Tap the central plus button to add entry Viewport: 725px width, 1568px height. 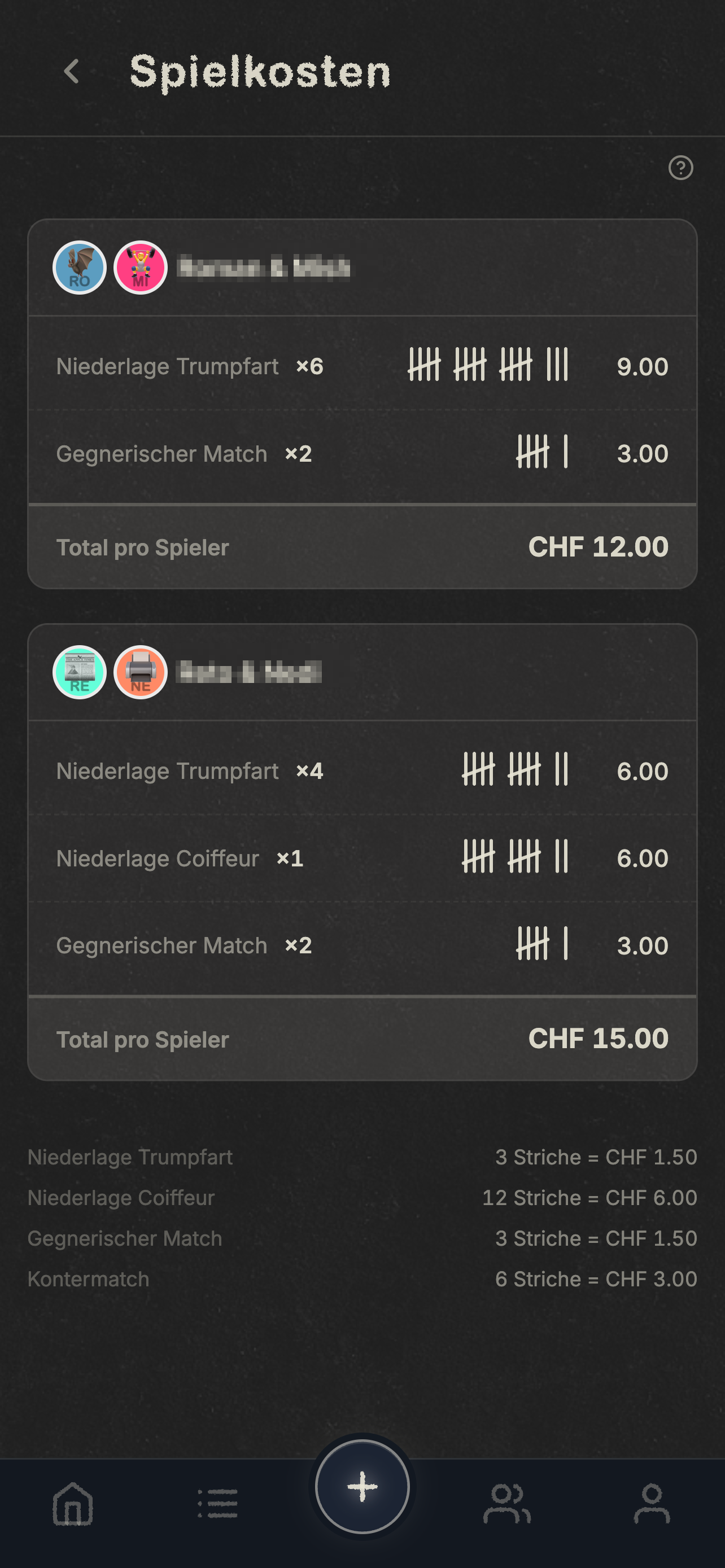click(362, 1485)
